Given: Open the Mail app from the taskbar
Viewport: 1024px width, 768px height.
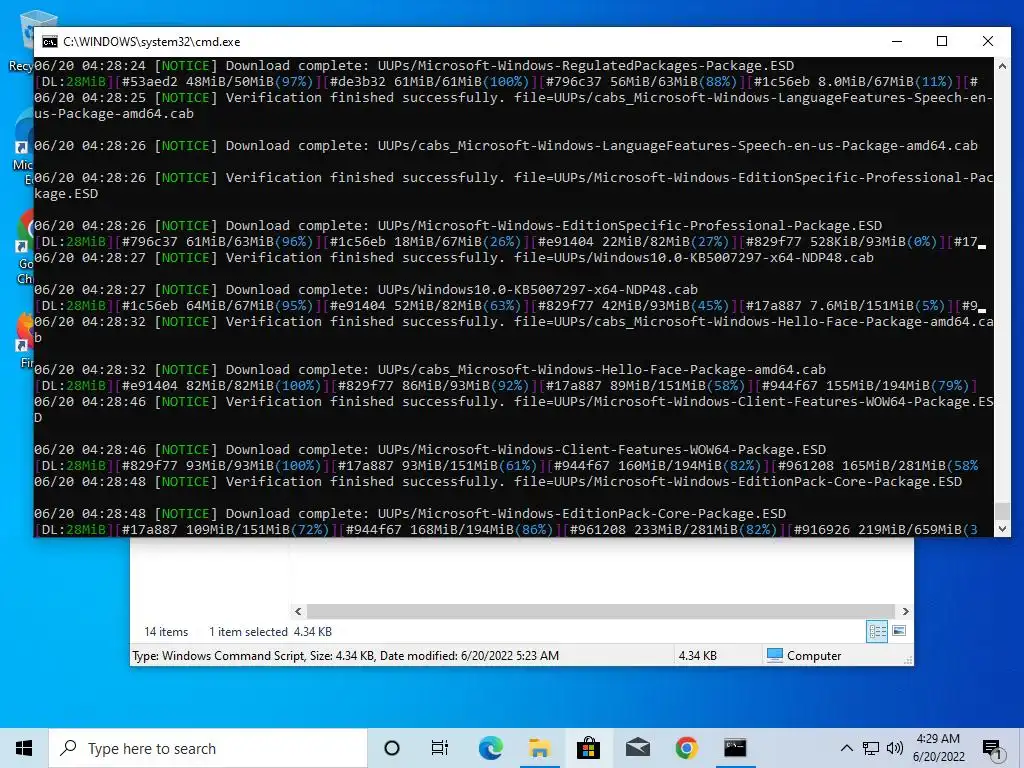Looking at the screenshot, I should click(637, 748).
